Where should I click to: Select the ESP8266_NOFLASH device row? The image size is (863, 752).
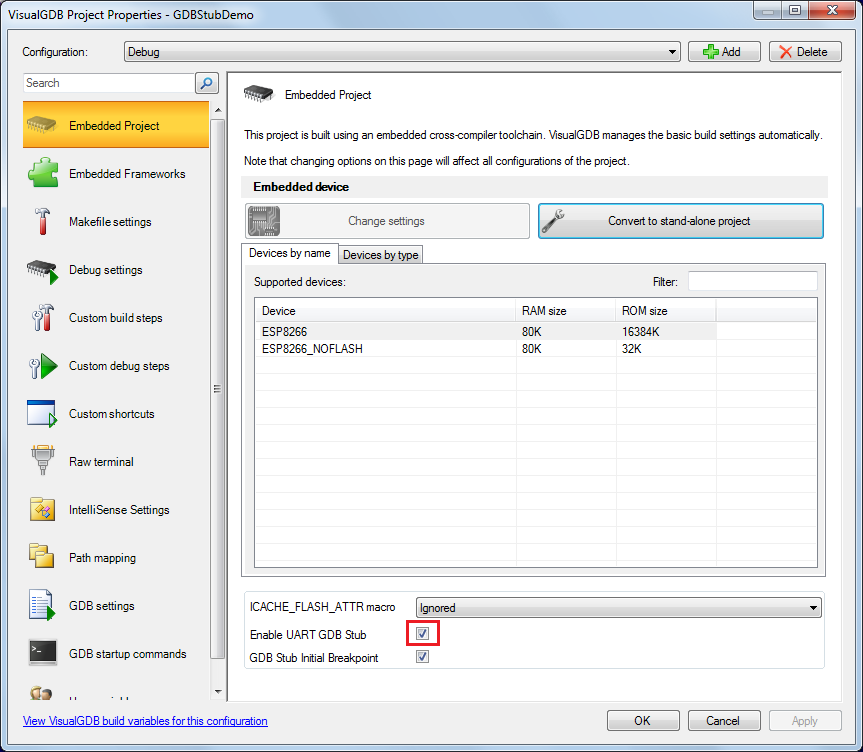coord(485,348)
